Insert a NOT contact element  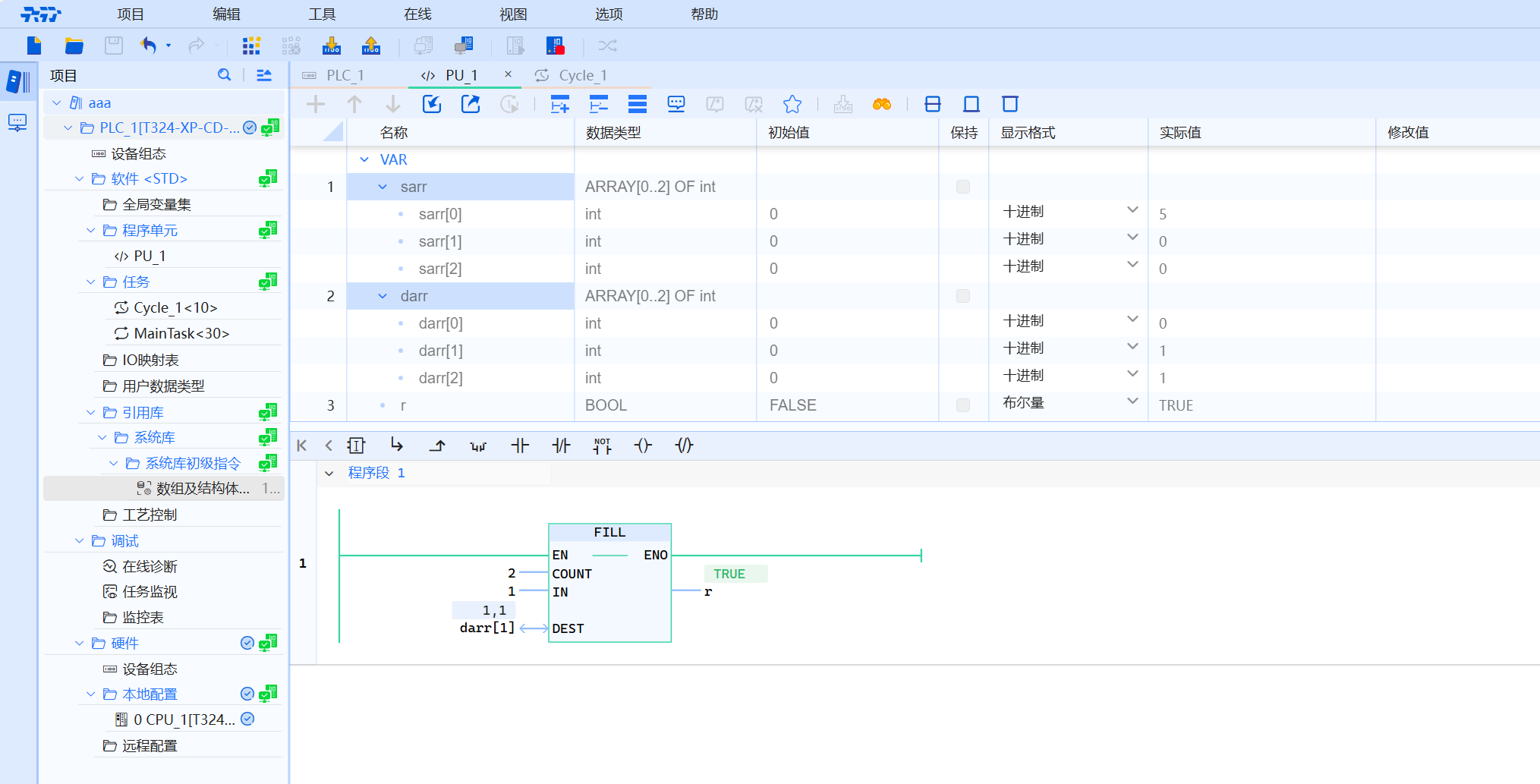tap(602, 446)
